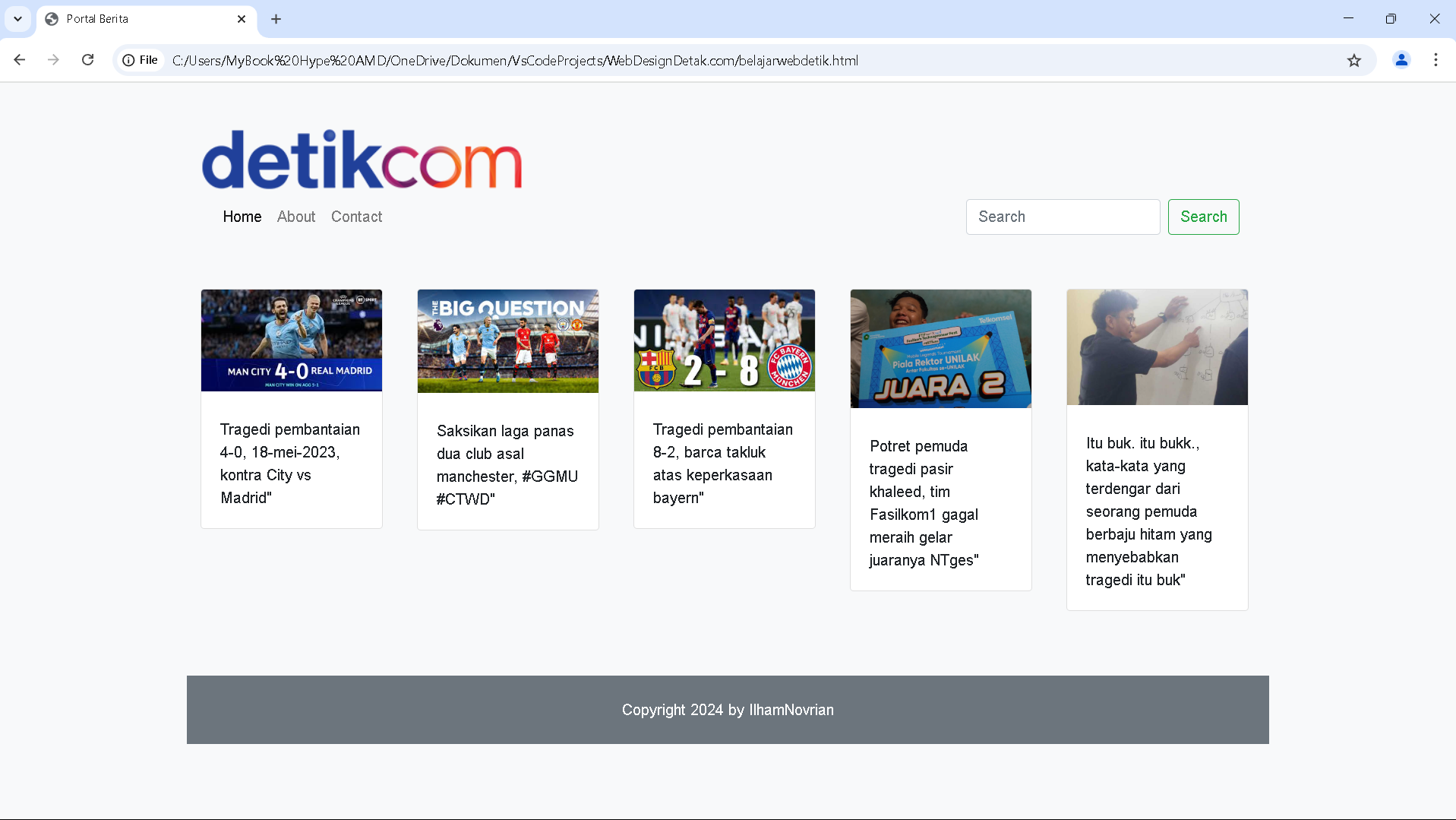1456x820 pixels.
Task: Bookmark this page using the star icon
Action: 1354,60
